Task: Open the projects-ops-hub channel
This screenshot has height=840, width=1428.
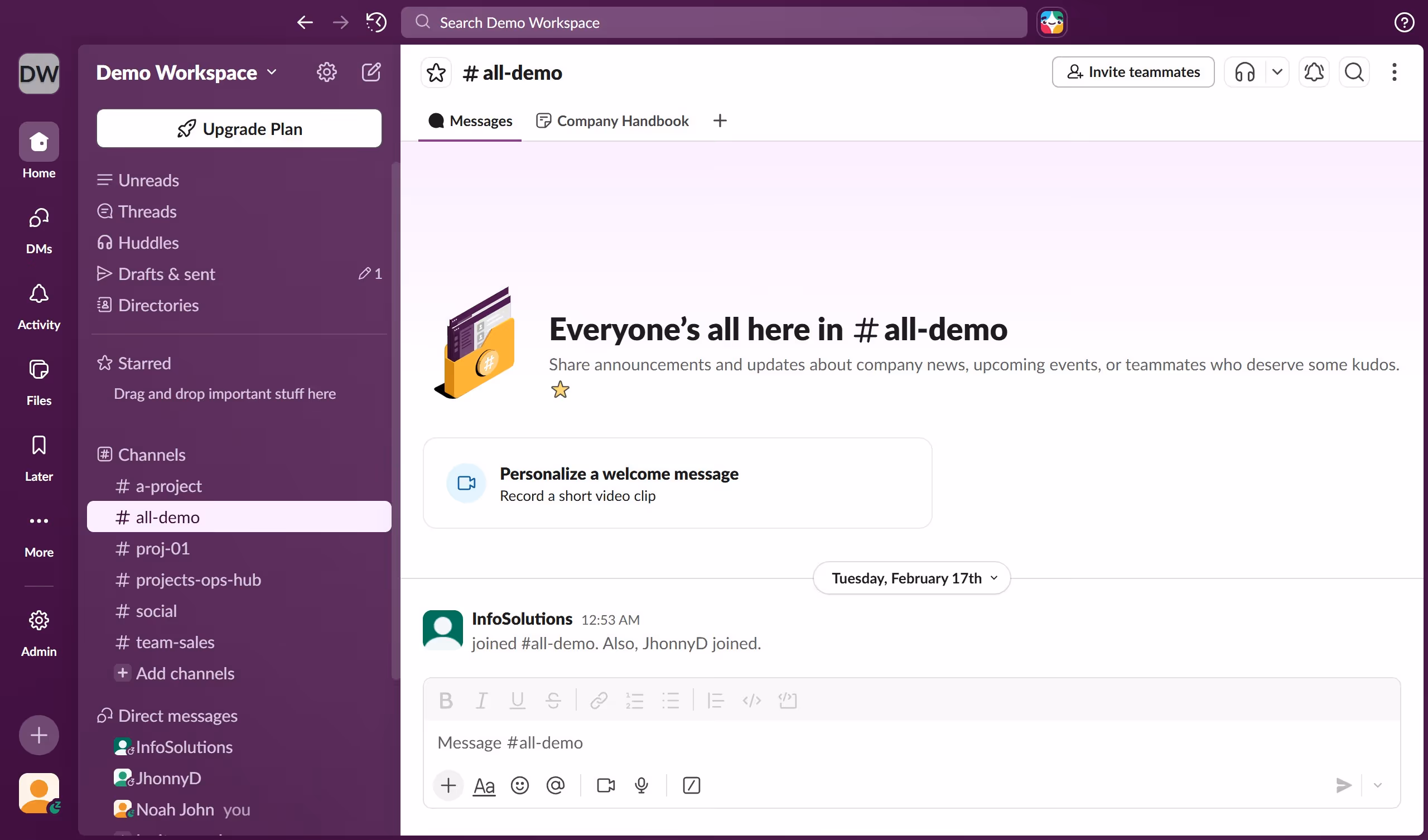Action: coord(239,580)
